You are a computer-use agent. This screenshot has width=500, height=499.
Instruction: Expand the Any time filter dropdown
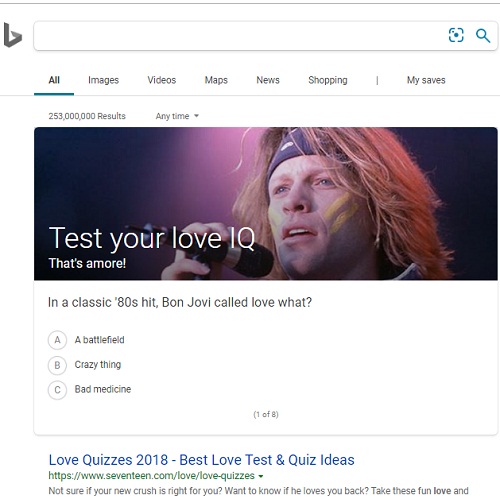(x=177, y=116)
